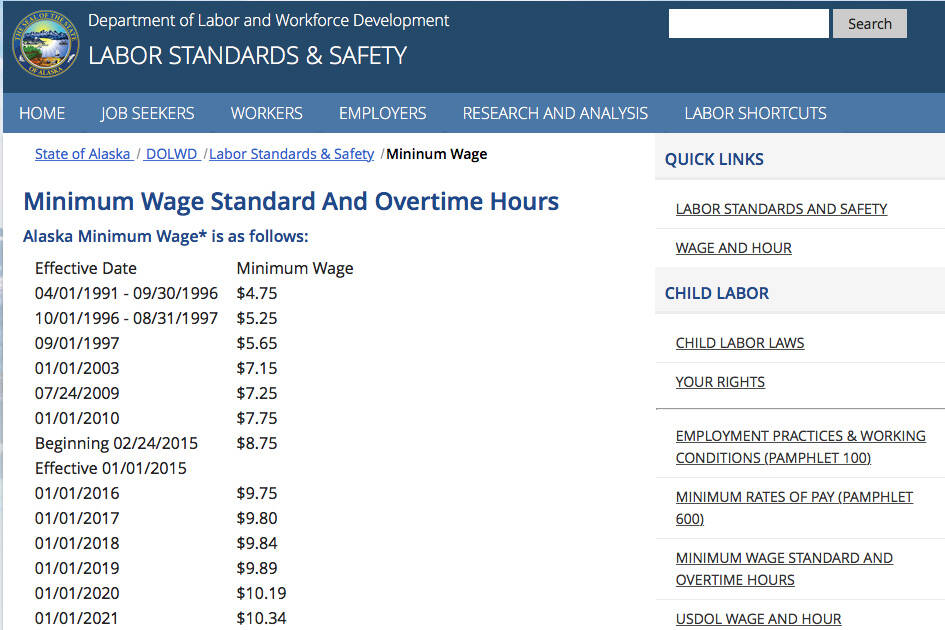The image size is (945, 630).
Task: Follow the State of Alaska breadcrumb link
Action: 83,154
